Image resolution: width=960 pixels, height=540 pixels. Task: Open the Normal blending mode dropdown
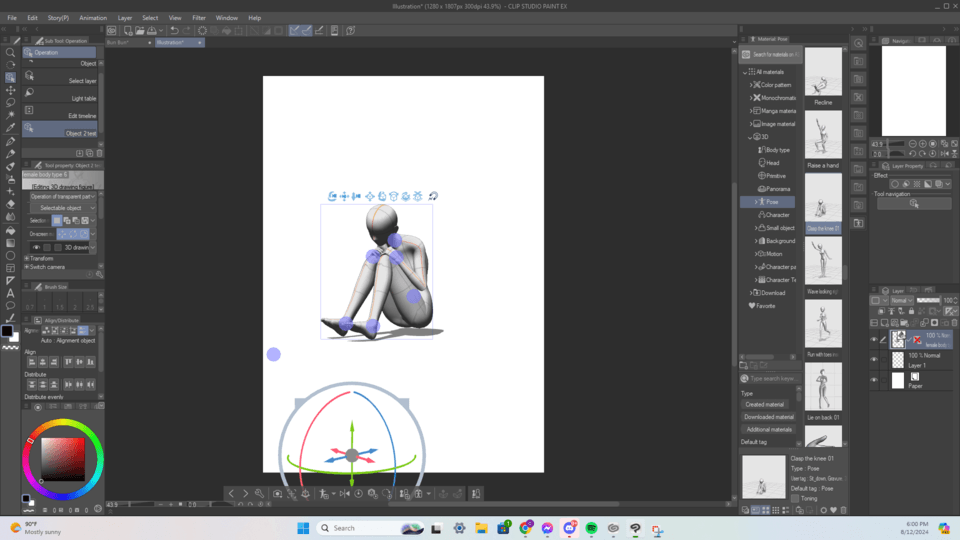pos(901,301)
